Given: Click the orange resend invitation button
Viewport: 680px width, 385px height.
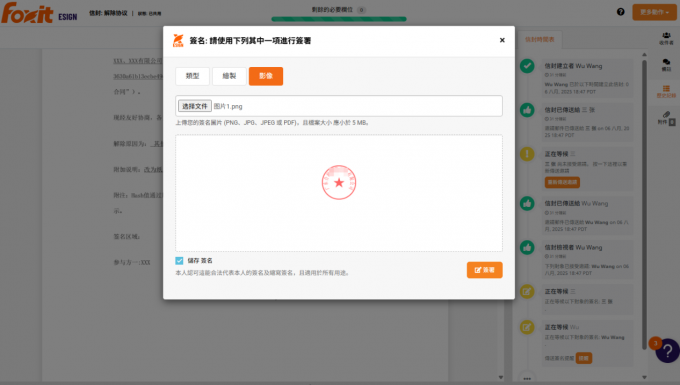Looking at the screenshot, I should point(562,182).
